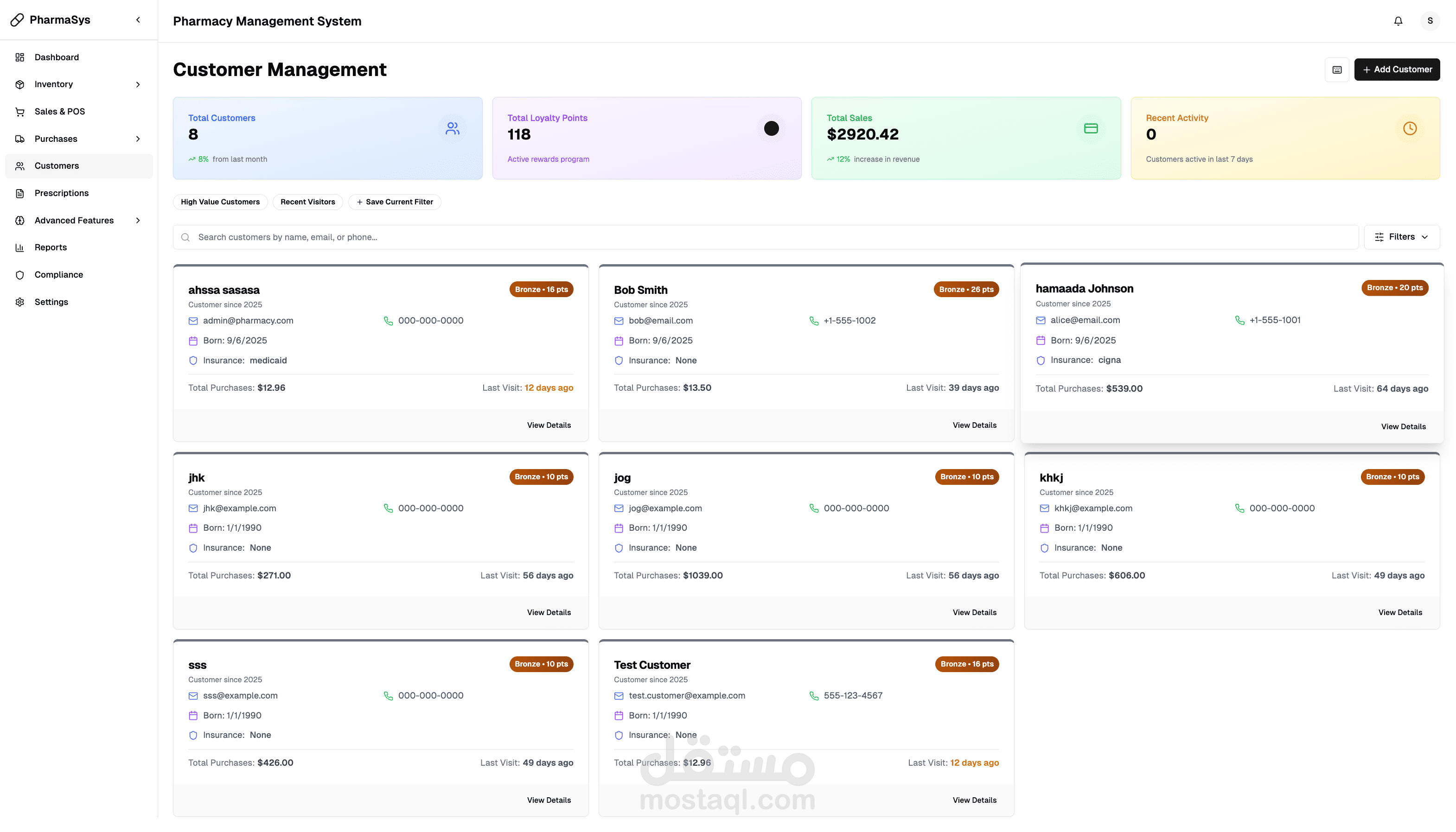The image size is (1456, 832).
Task: View Details for Bob Smith
Action: point(974,426)
